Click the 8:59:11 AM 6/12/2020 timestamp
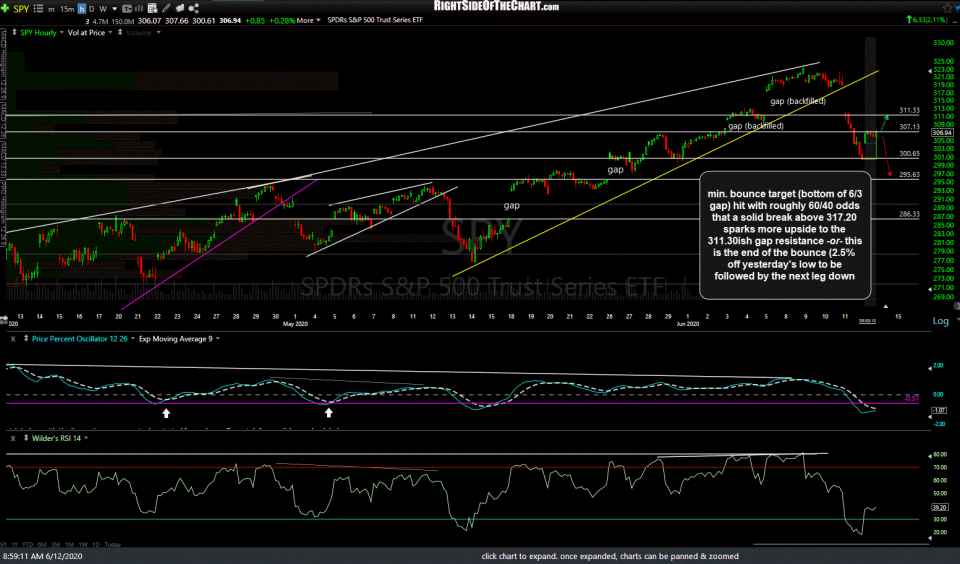Screen dimensions: 960x564 (42, 556)
